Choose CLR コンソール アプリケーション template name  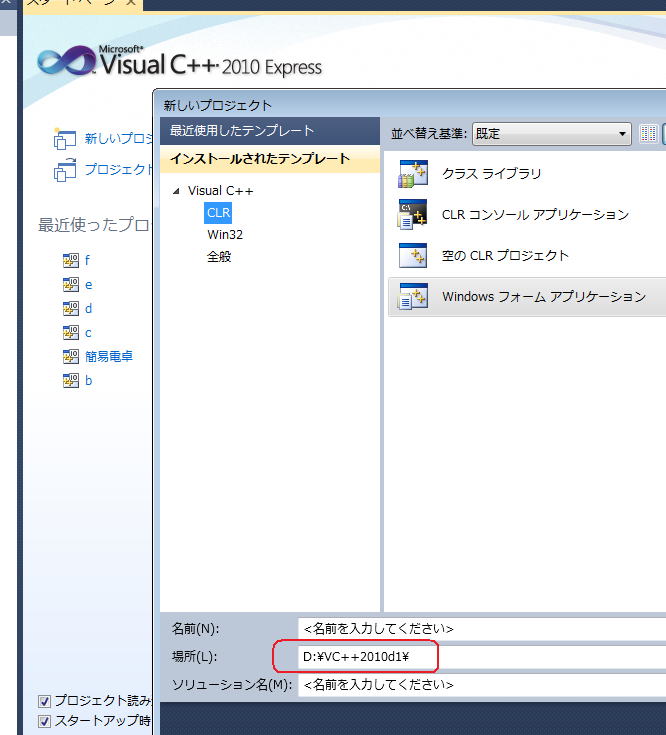point(535,215)
